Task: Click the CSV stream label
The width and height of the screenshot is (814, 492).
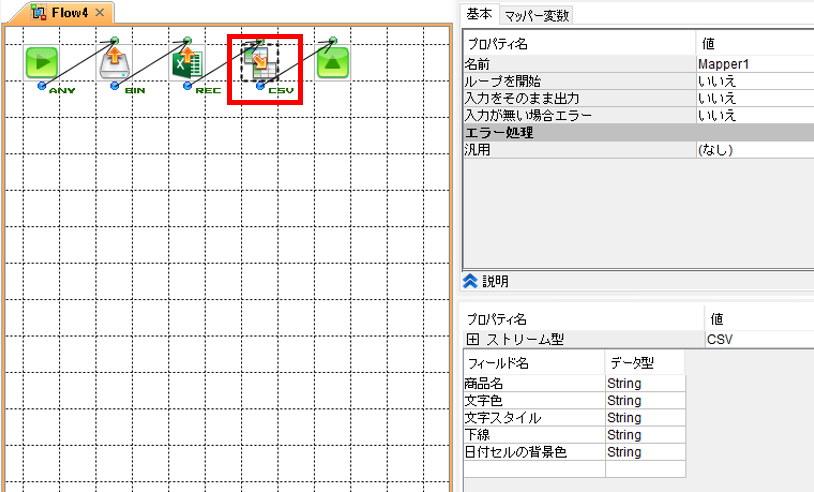Action: pyautogui.click(x=281, y=90)
